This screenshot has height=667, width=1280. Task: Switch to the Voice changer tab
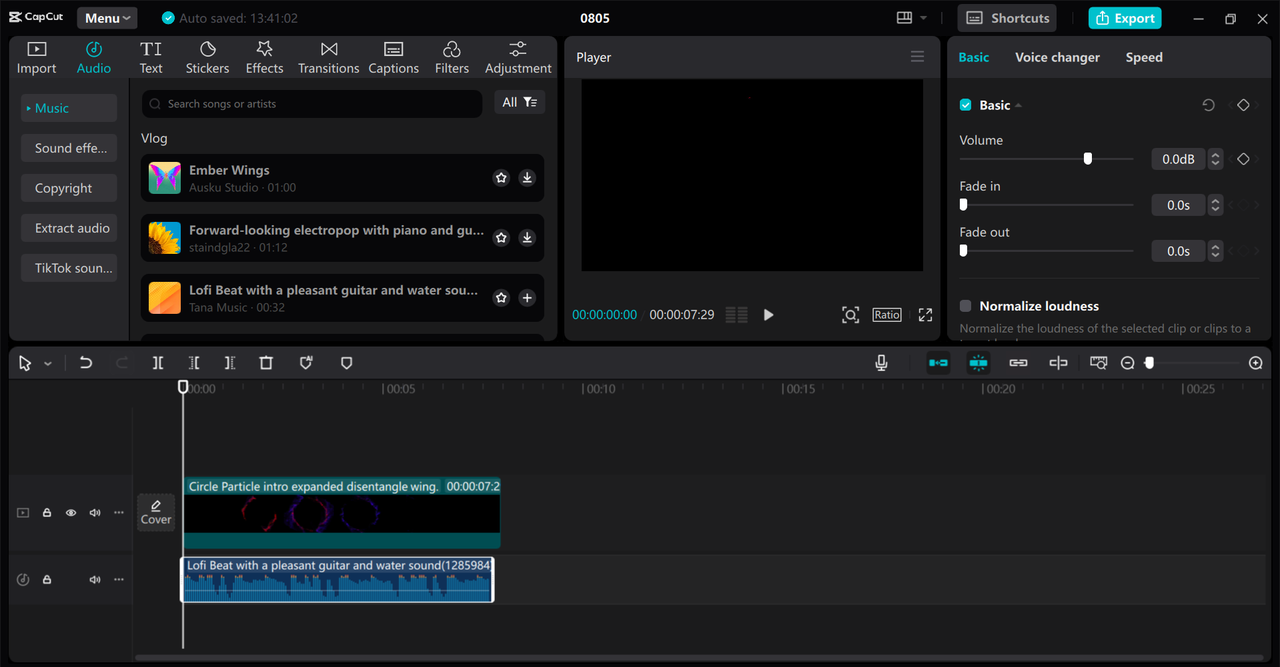(x=1057, y=57)
